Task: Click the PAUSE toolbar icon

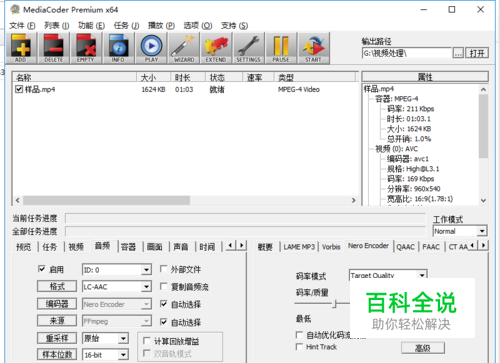Action: 281,48
